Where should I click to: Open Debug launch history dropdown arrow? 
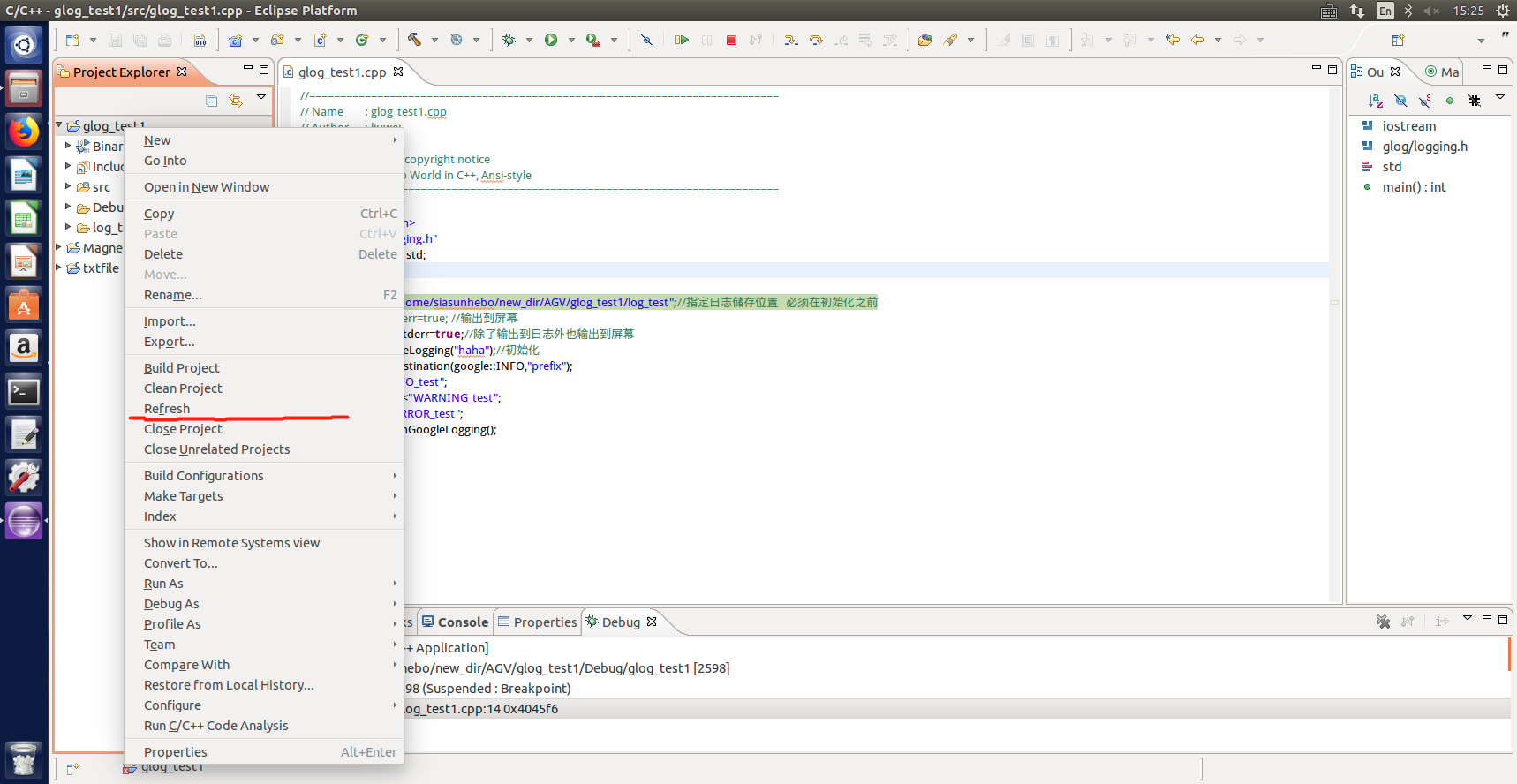tap(529, 40)
